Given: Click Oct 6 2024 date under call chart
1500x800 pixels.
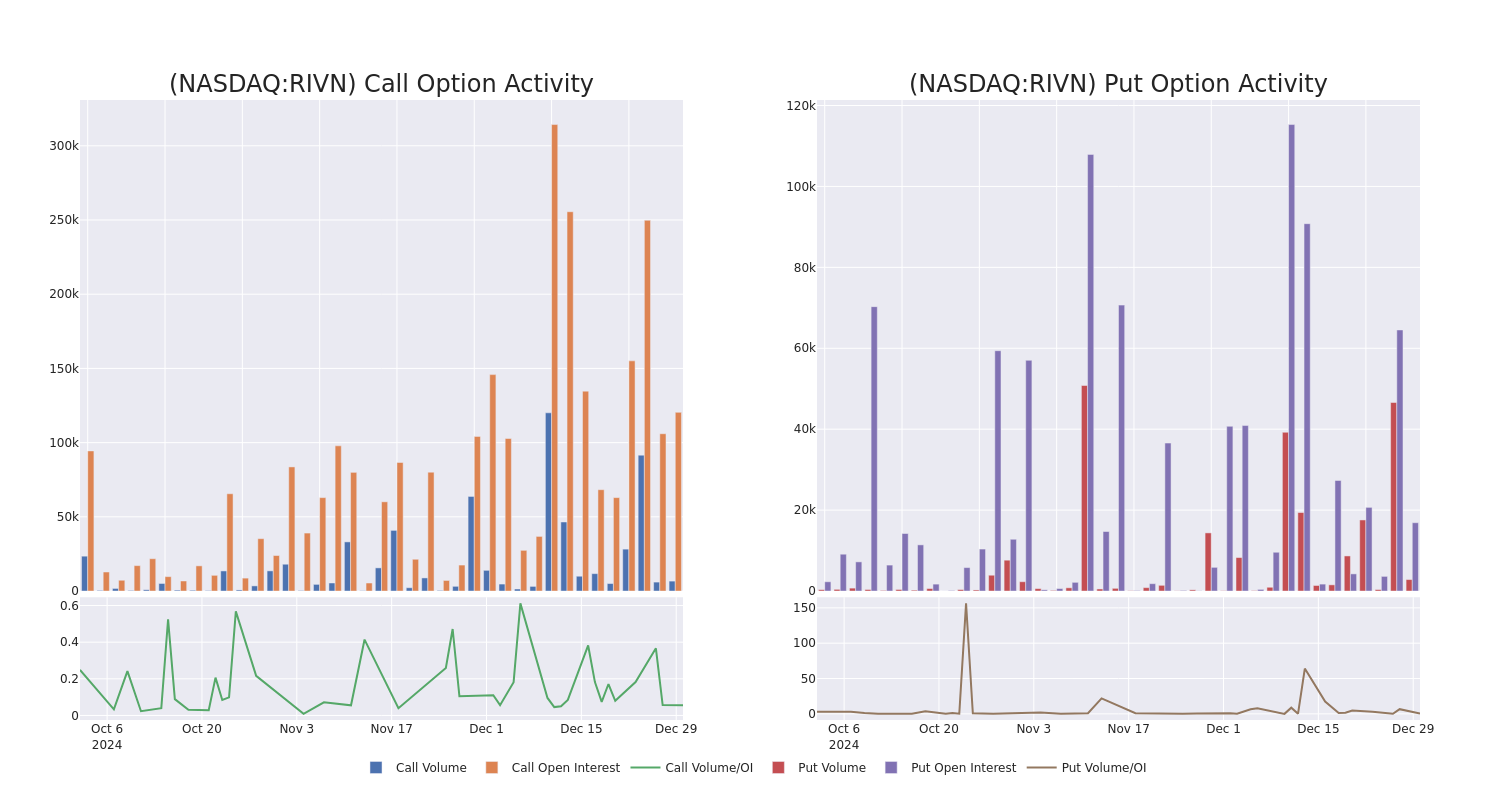Looking at the screenshot, I should coord(107,737).
